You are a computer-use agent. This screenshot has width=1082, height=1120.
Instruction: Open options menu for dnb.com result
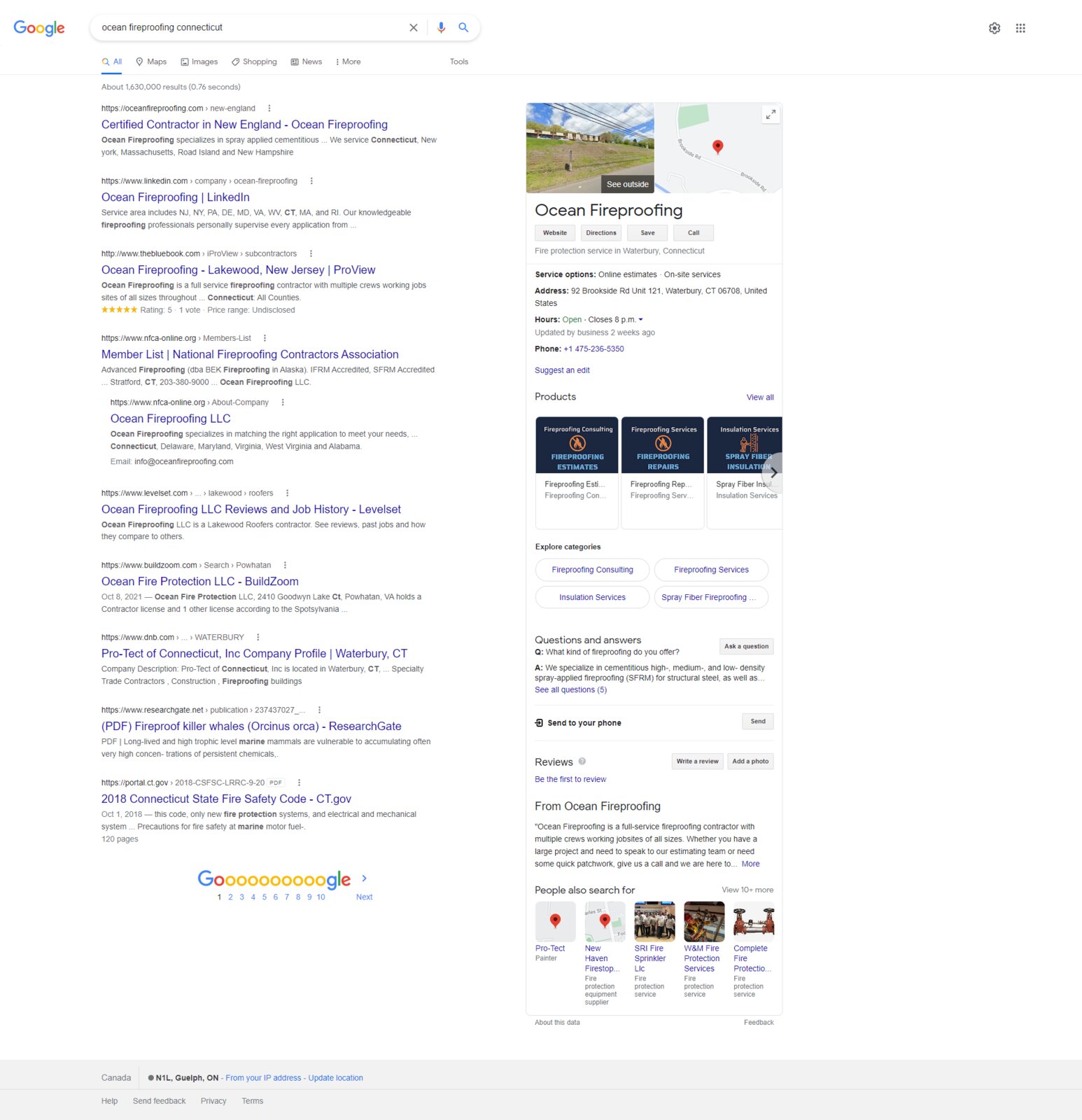[x=258, y=638]
